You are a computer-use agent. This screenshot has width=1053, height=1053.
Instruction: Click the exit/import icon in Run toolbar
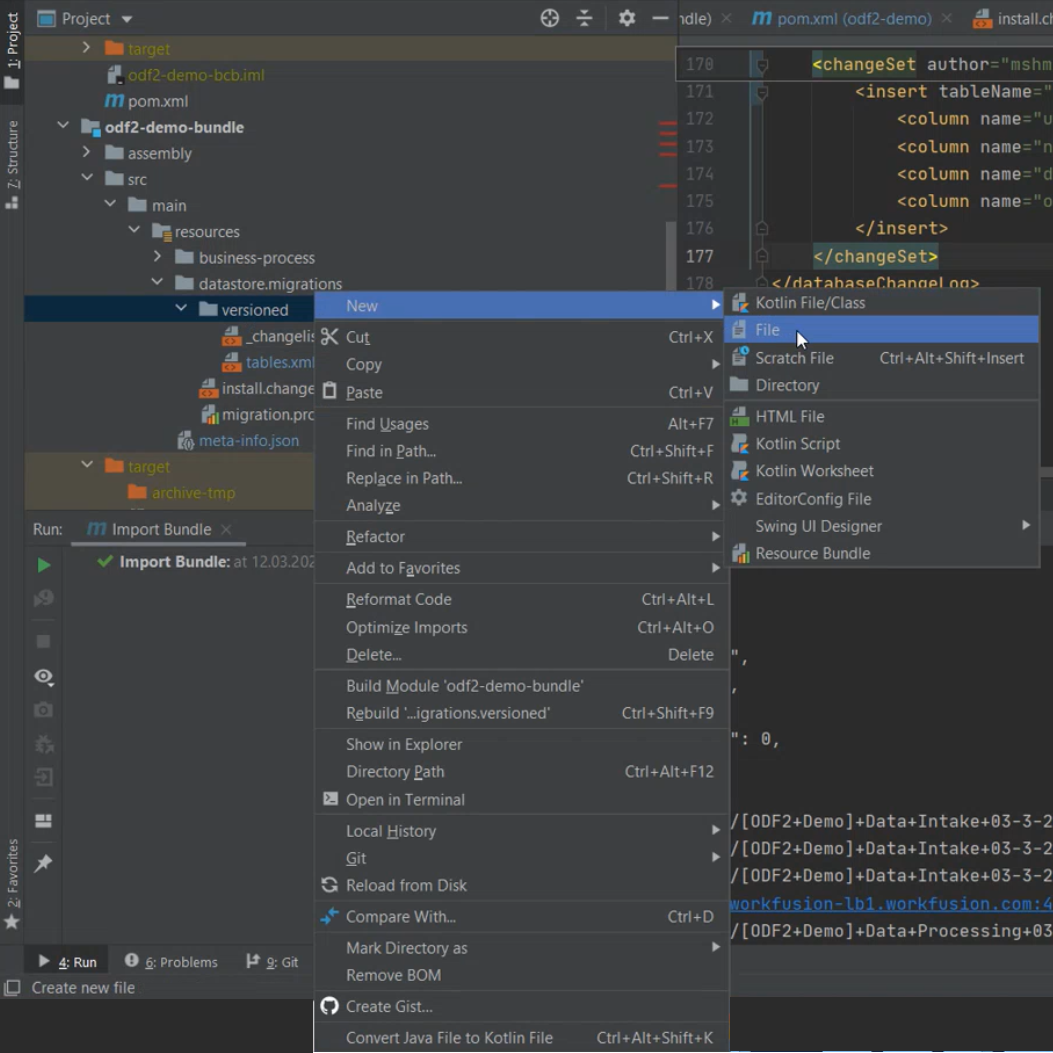(x=44, y=777)
